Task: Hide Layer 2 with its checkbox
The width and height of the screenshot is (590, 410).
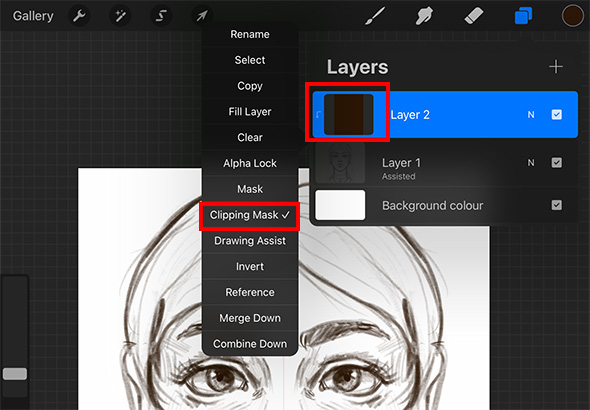Action: pyautogui.click(x=557, y=115)
